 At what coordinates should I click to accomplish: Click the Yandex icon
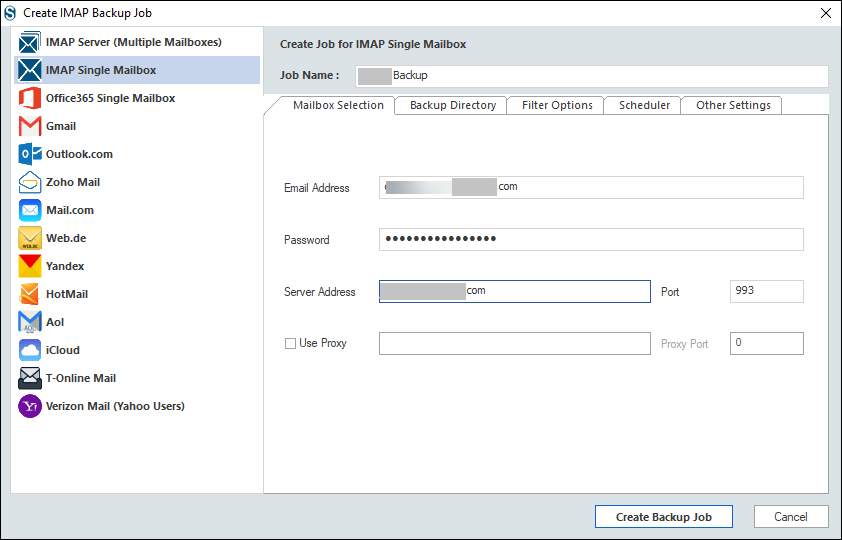point(30,266)
